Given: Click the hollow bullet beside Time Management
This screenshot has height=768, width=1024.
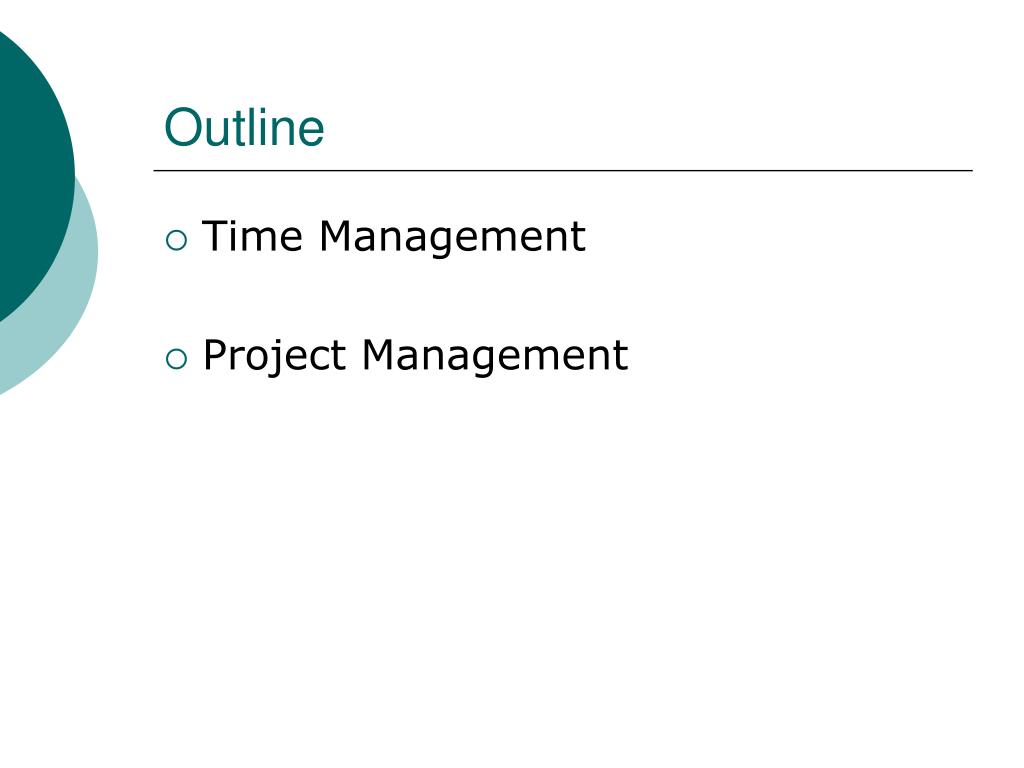Looking at the screenshot, I should click(176, 240).
